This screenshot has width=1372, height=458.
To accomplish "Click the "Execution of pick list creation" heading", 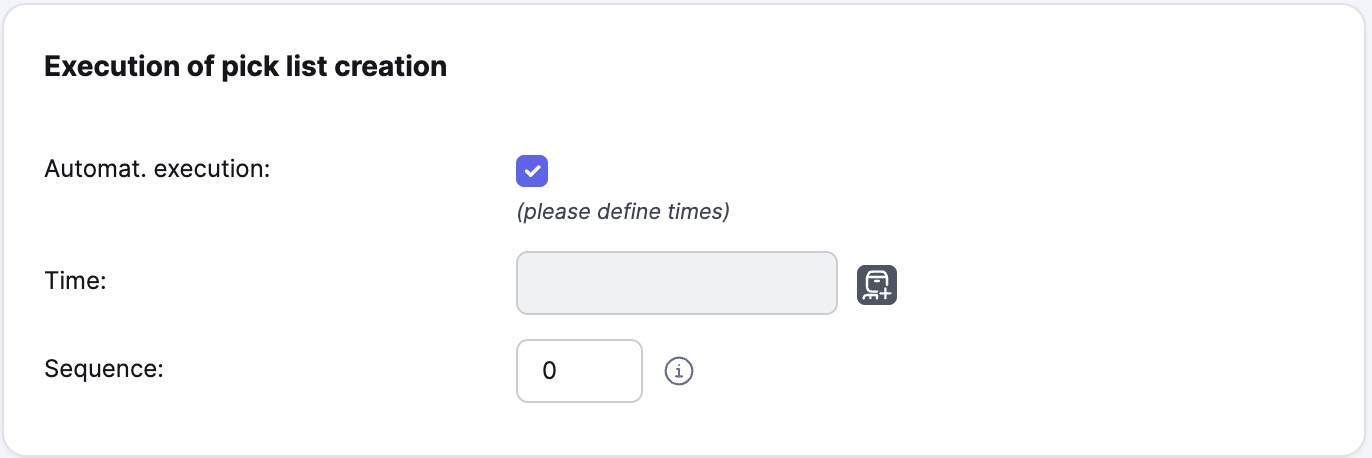I will click(246, 67).
